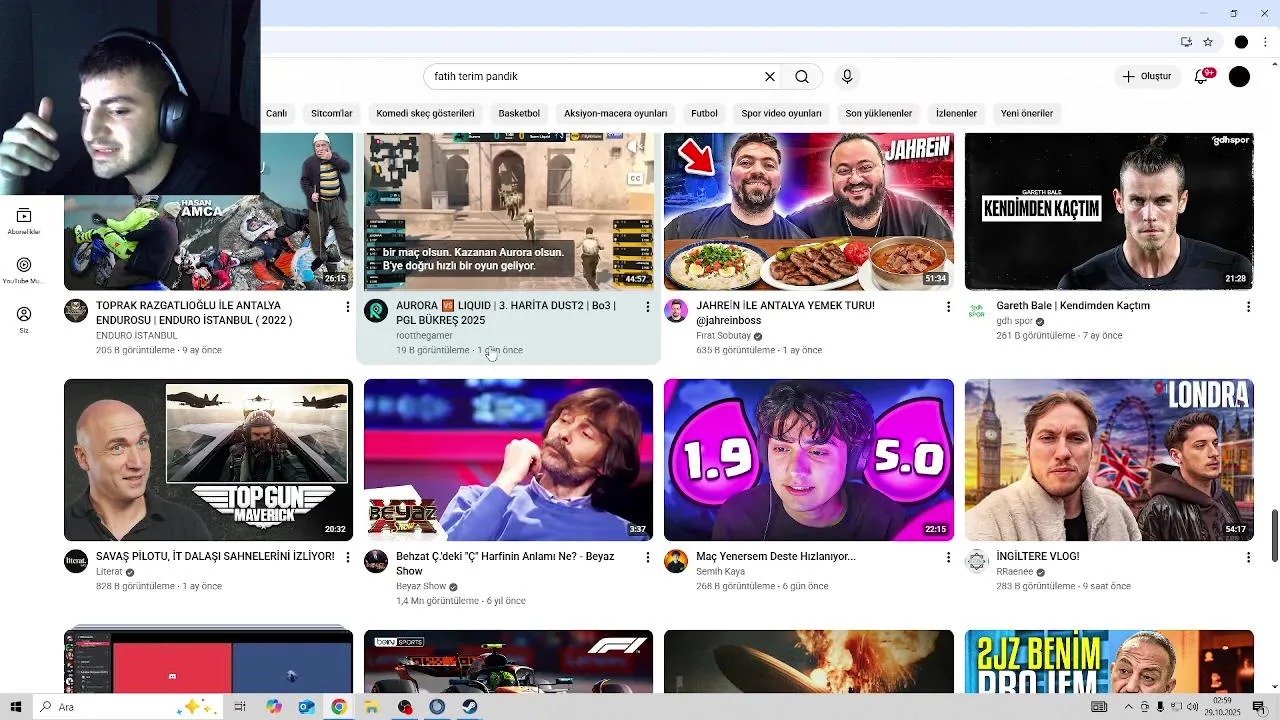
Task: Open File Explorer from the taskbar
Action: [371, 707]
